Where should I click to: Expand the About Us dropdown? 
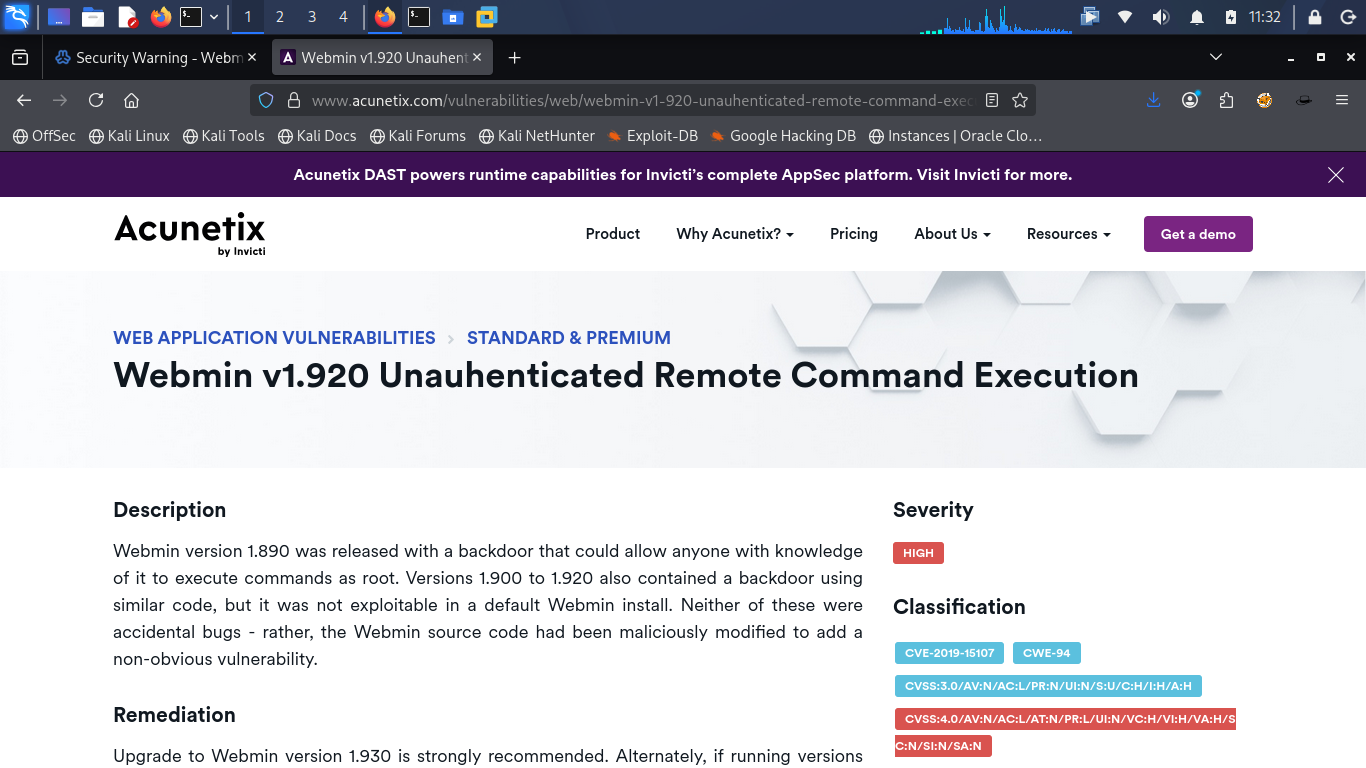[x=952, y=234]
